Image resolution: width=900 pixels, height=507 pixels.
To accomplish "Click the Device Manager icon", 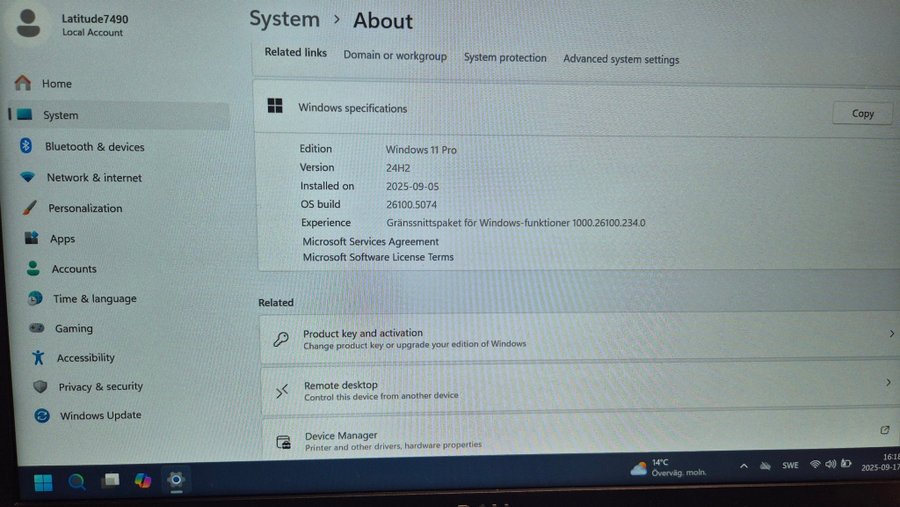I will click(284, 442).
